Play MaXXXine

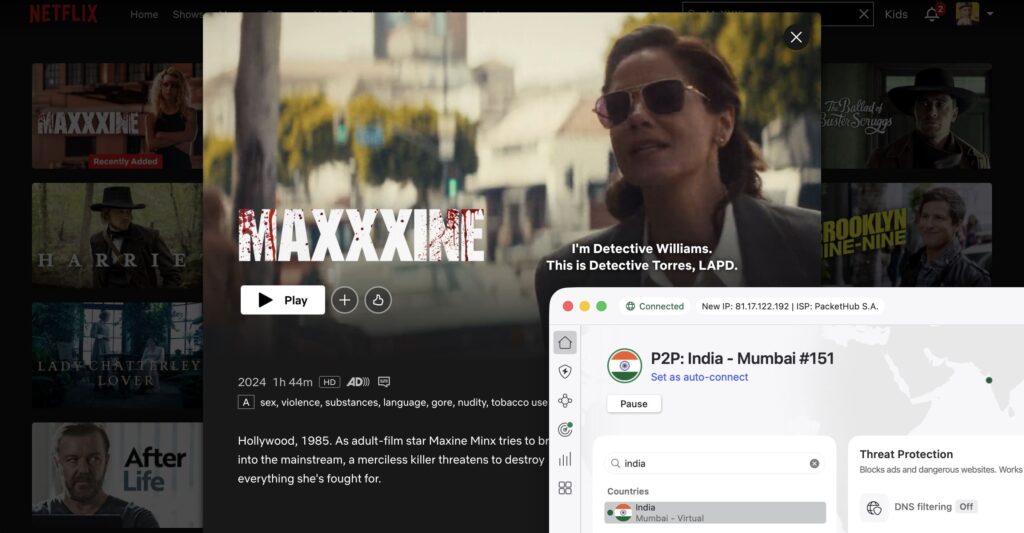coord(283,300)
